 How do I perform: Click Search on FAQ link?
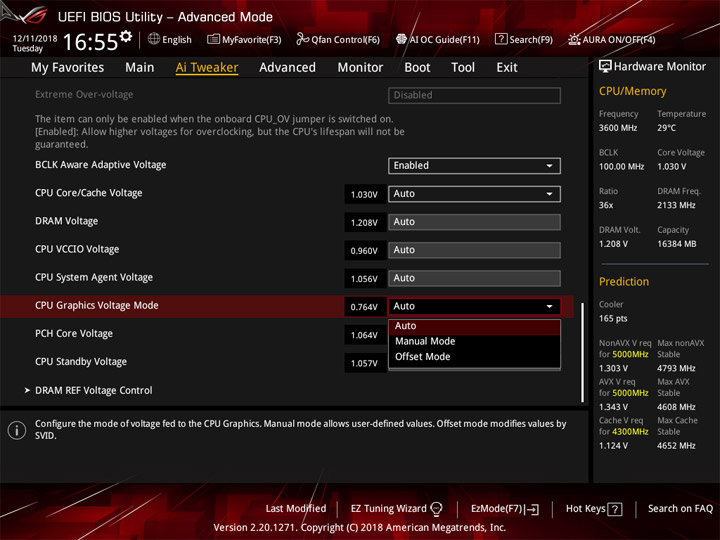(x=680, y=509)
